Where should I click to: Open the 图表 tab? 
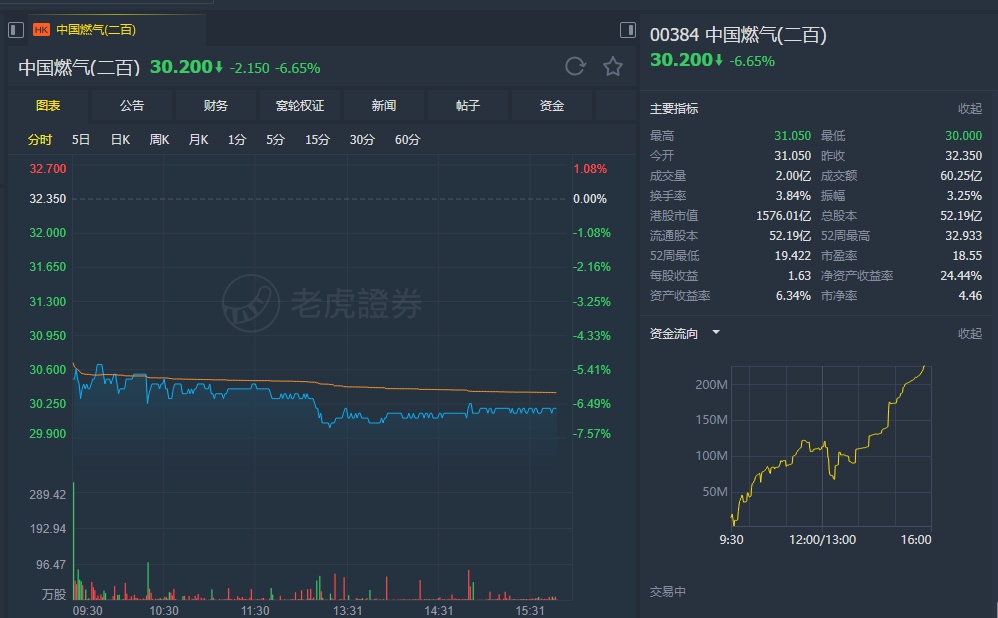(48, 106)
